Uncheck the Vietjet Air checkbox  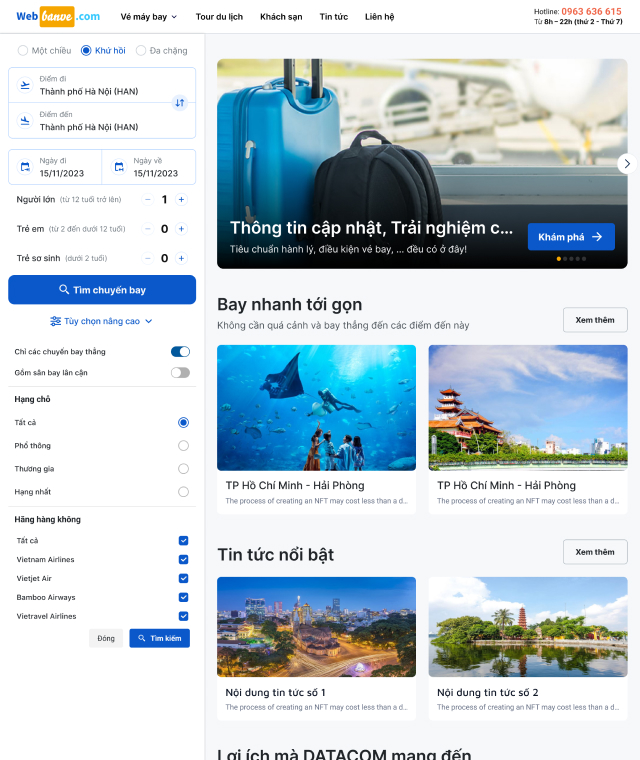click(183, 578)
